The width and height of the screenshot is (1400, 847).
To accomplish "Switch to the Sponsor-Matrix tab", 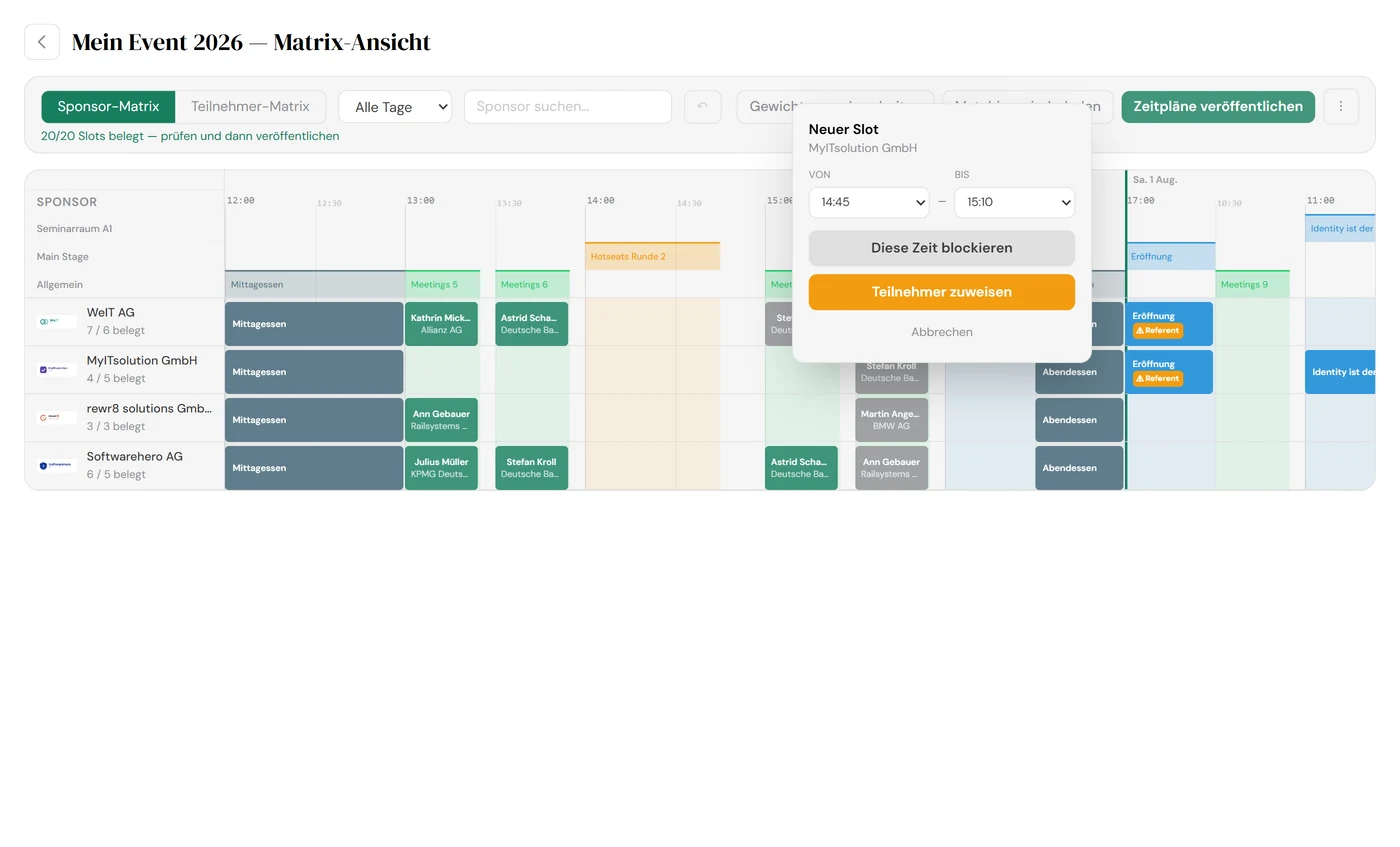I will click(x=108, y=107).
